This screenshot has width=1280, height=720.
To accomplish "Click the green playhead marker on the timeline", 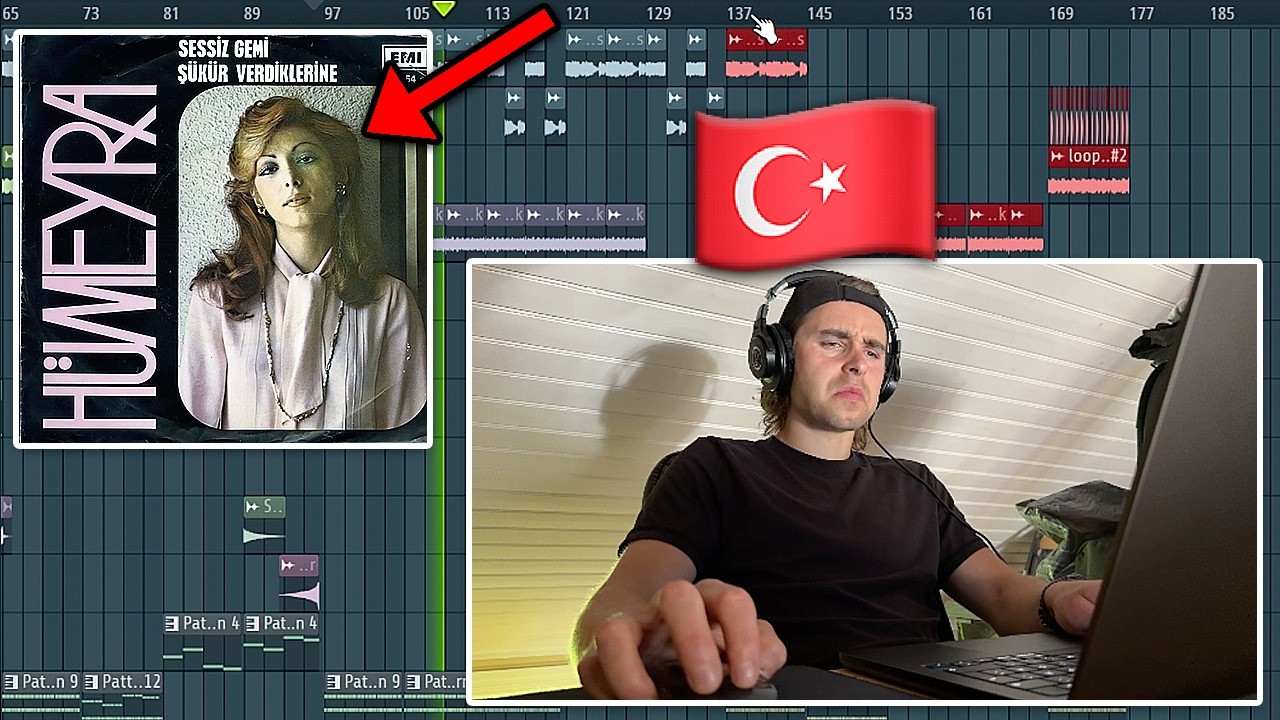I will pos(444,9).
